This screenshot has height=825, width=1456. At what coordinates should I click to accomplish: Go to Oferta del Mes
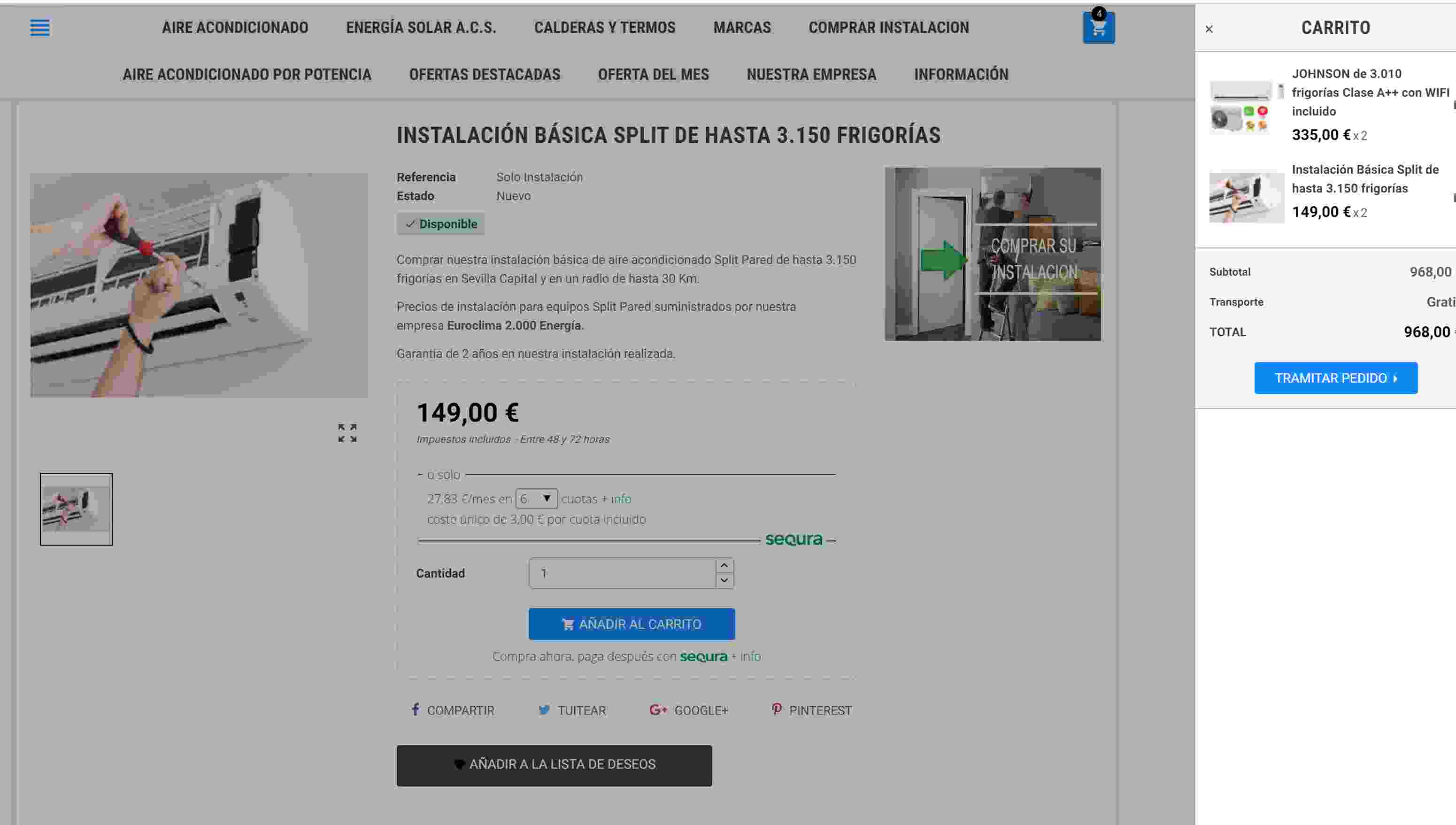click(653, 74)
